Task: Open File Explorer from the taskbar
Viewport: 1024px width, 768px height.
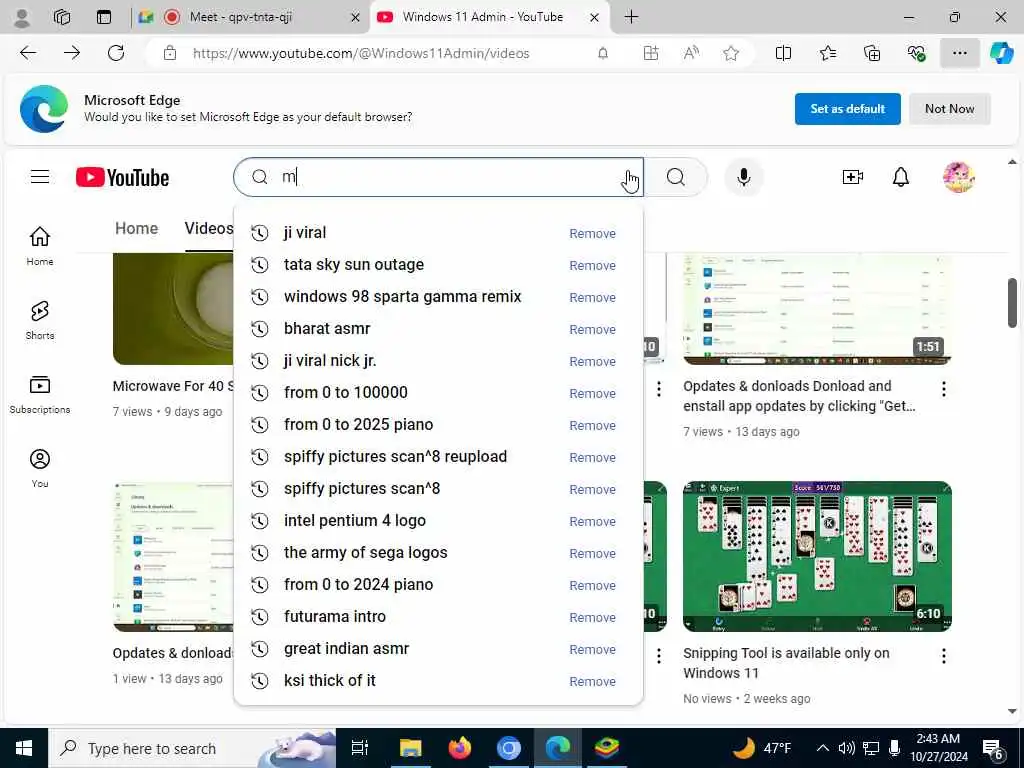Action: point(410,748)
